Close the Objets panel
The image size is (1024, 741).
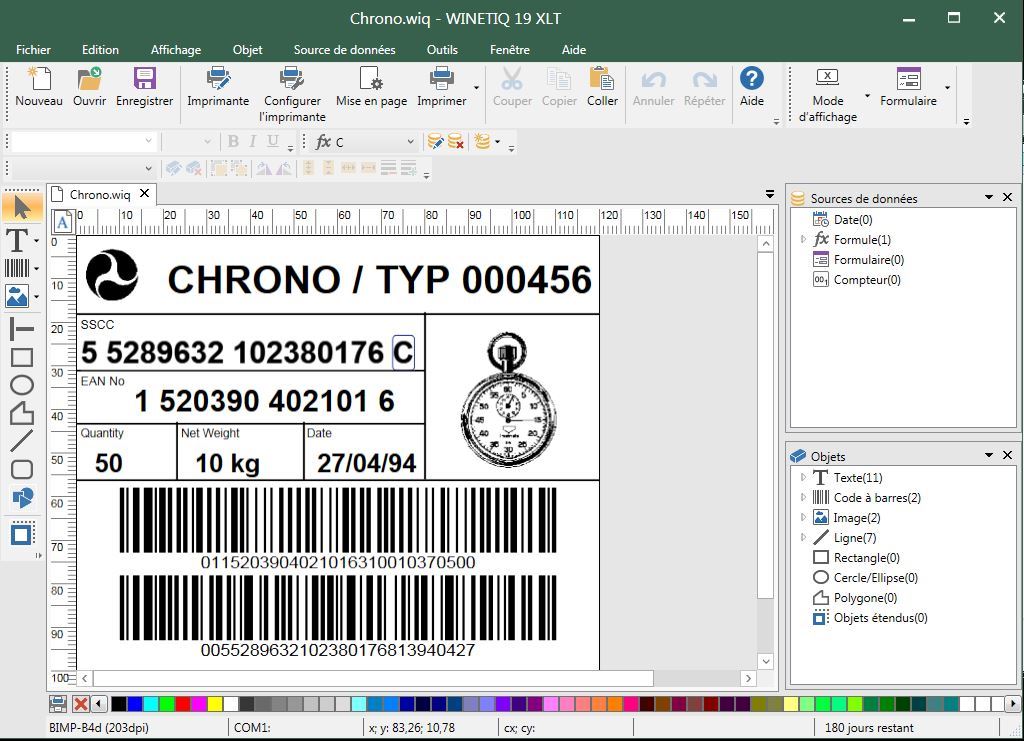tap(1008, 455)
